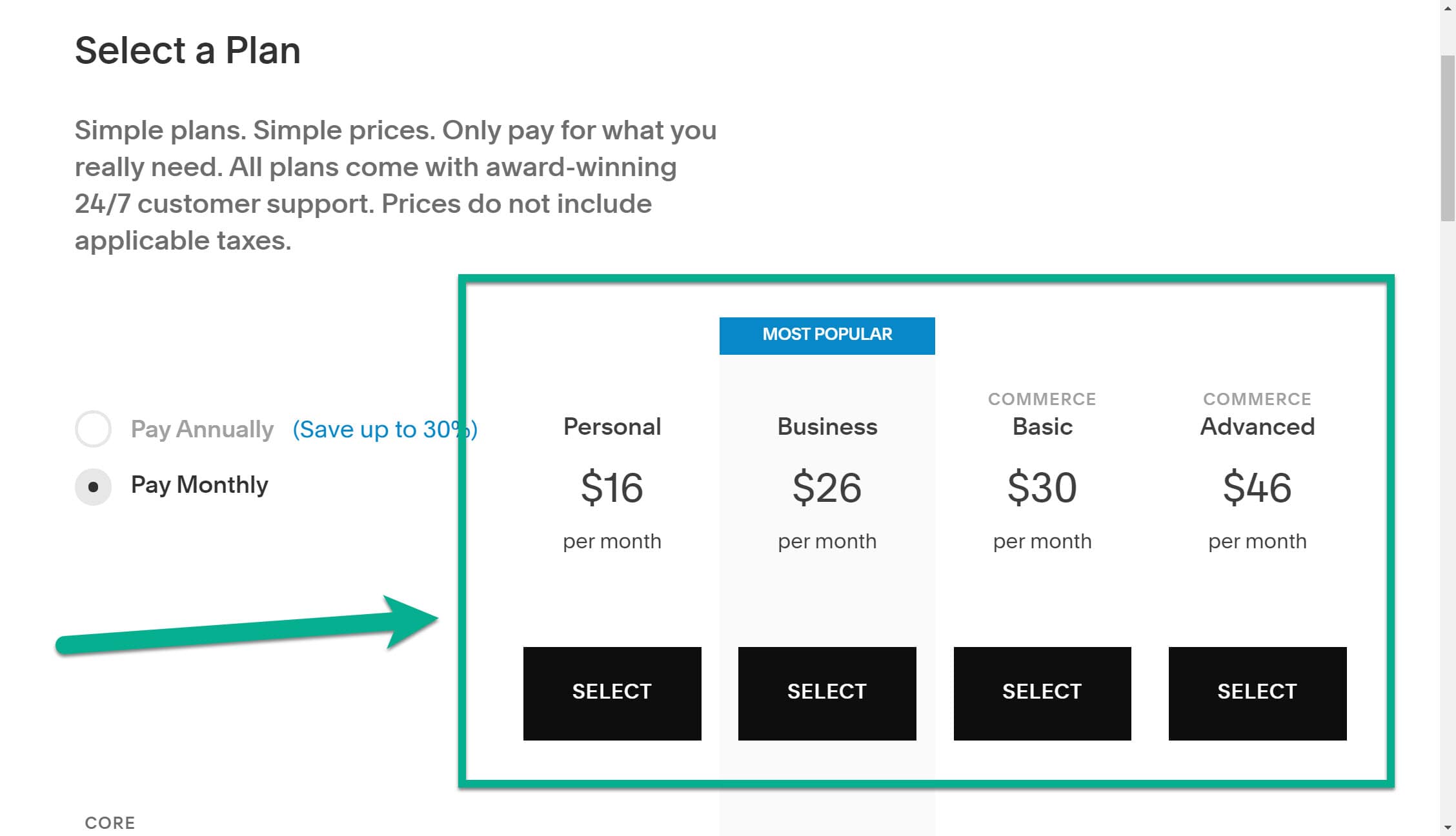
Task: Select the Business plan column
Action: (827, 426)
